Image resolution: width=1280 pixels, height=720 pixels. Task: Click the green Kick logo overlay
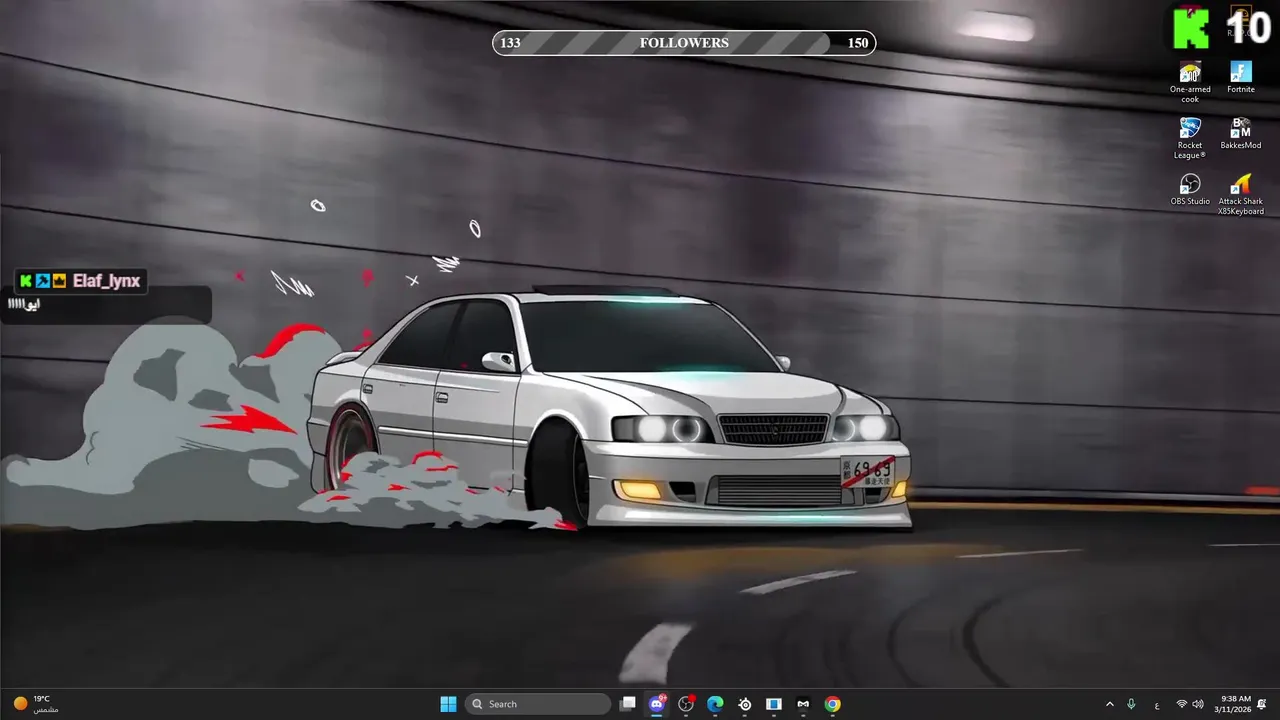click(1191, 28)
